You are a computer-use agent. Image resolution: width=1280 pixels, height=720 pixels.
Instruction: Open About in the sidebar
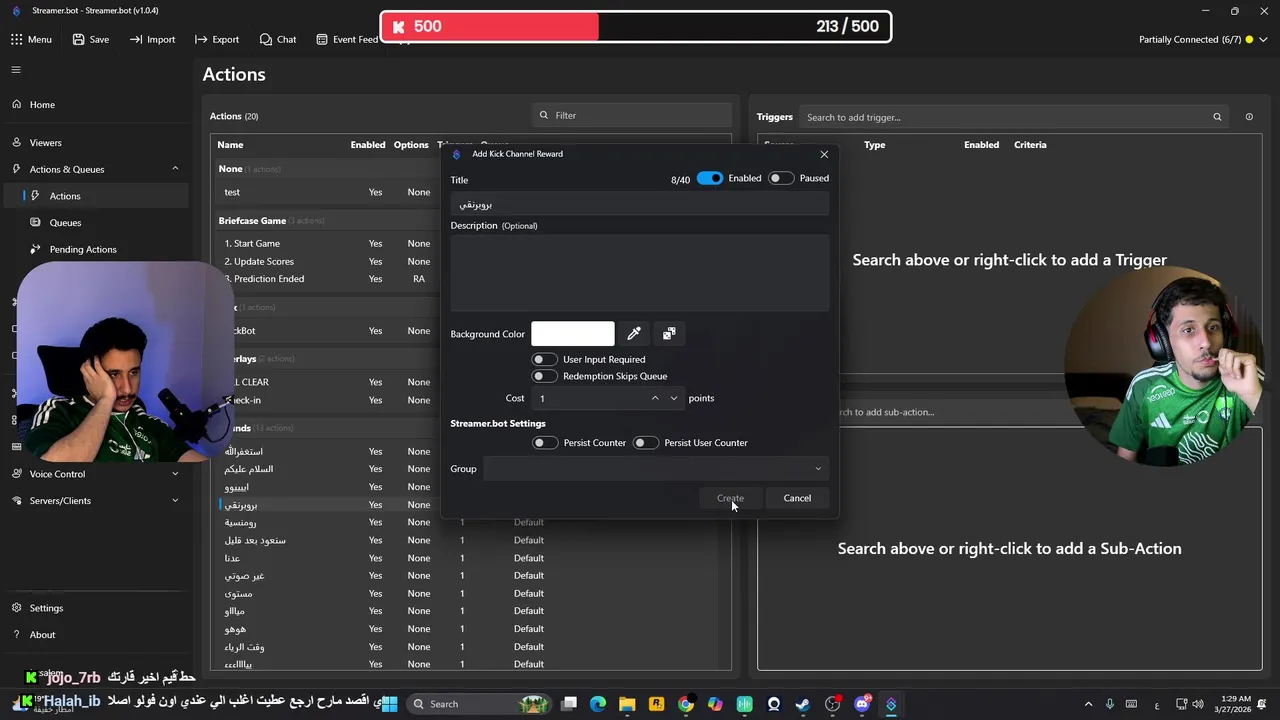coord(42,635)
